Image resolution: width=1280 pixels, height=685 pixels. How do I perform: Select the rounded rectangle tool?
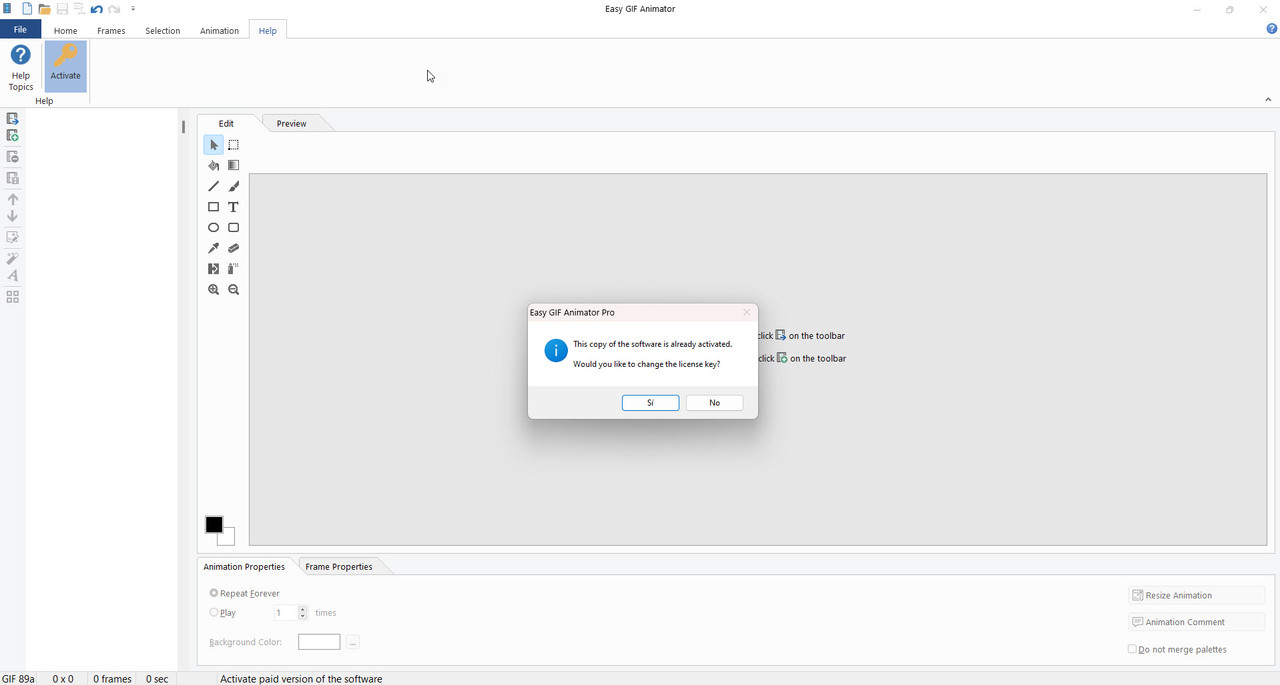point(233,228)
